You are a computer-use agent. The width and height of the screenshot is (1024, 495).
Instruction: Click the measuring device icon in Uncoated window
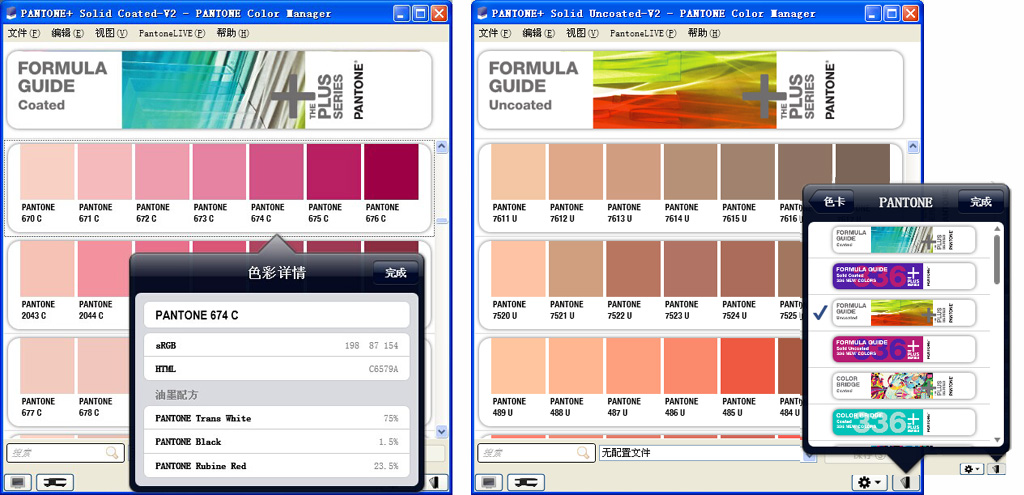526,482
